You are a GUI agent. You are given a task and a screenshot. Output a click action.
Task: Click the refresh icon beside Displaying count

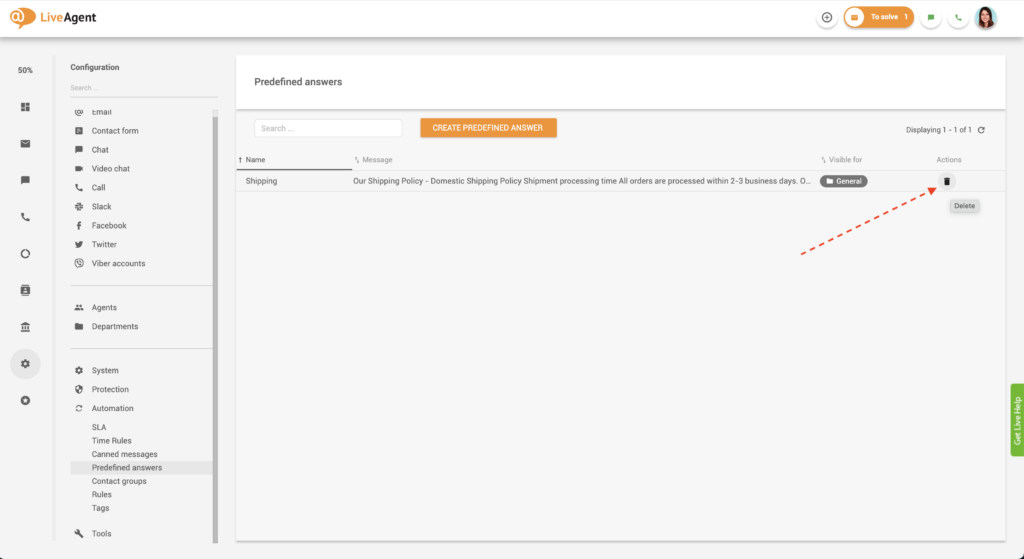click(981, 130)
